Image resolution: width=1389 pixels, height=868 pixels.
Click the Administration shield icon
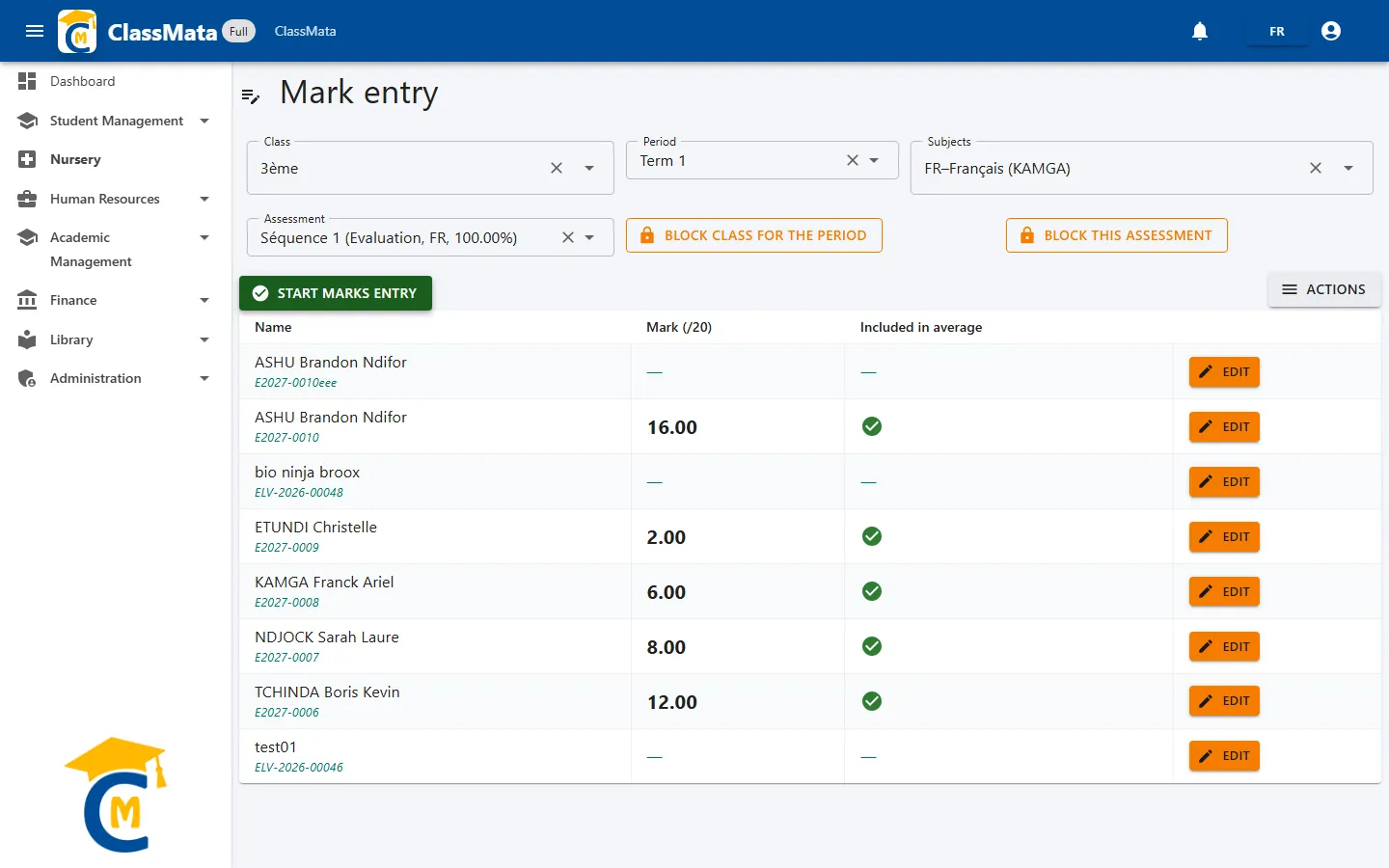[x=27, y=378]
